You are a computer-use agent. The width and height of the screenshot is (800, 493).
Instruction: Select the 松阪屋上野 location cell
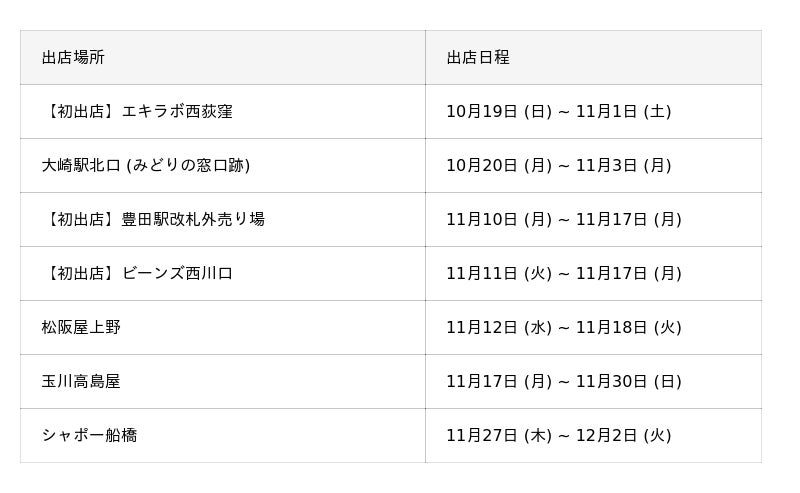[81, 328]
